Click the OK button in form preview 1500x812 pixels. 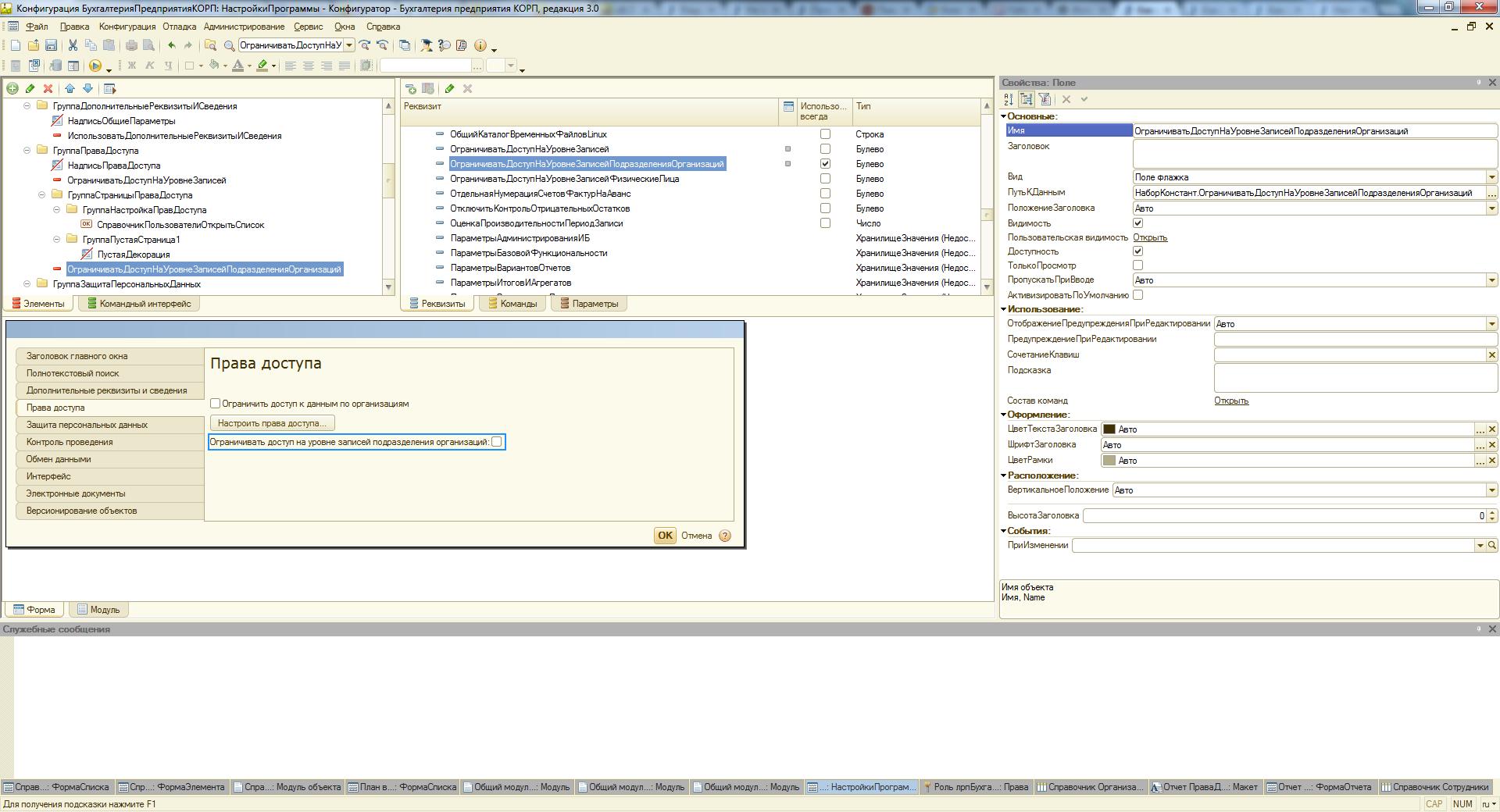tap(665, 536)
